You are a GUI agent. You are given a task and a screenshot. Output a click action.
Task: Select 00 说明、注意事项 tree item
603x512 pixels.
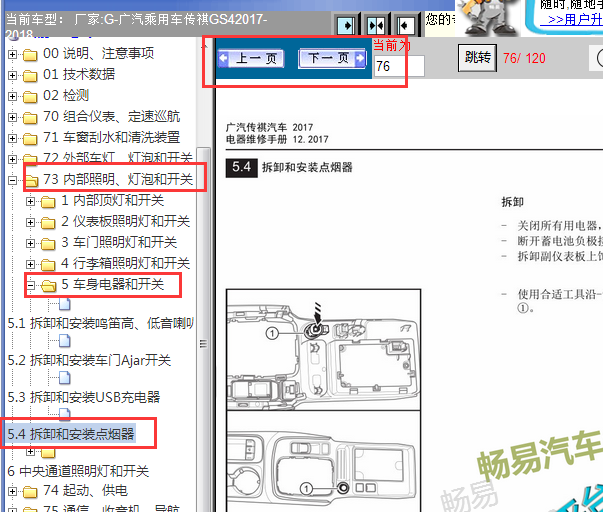point(98,53)
